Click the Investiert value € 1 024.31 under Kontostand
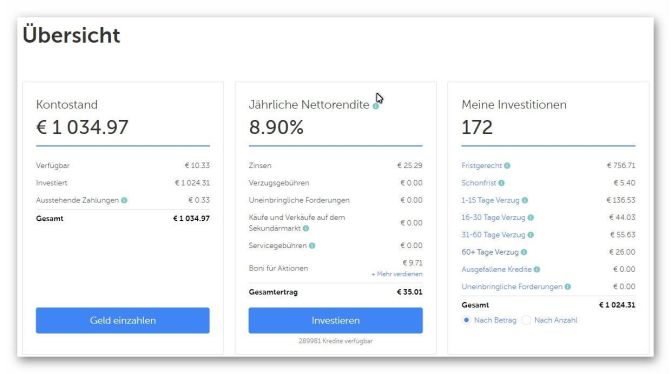 pyautogui.click(x=192, y=183)
